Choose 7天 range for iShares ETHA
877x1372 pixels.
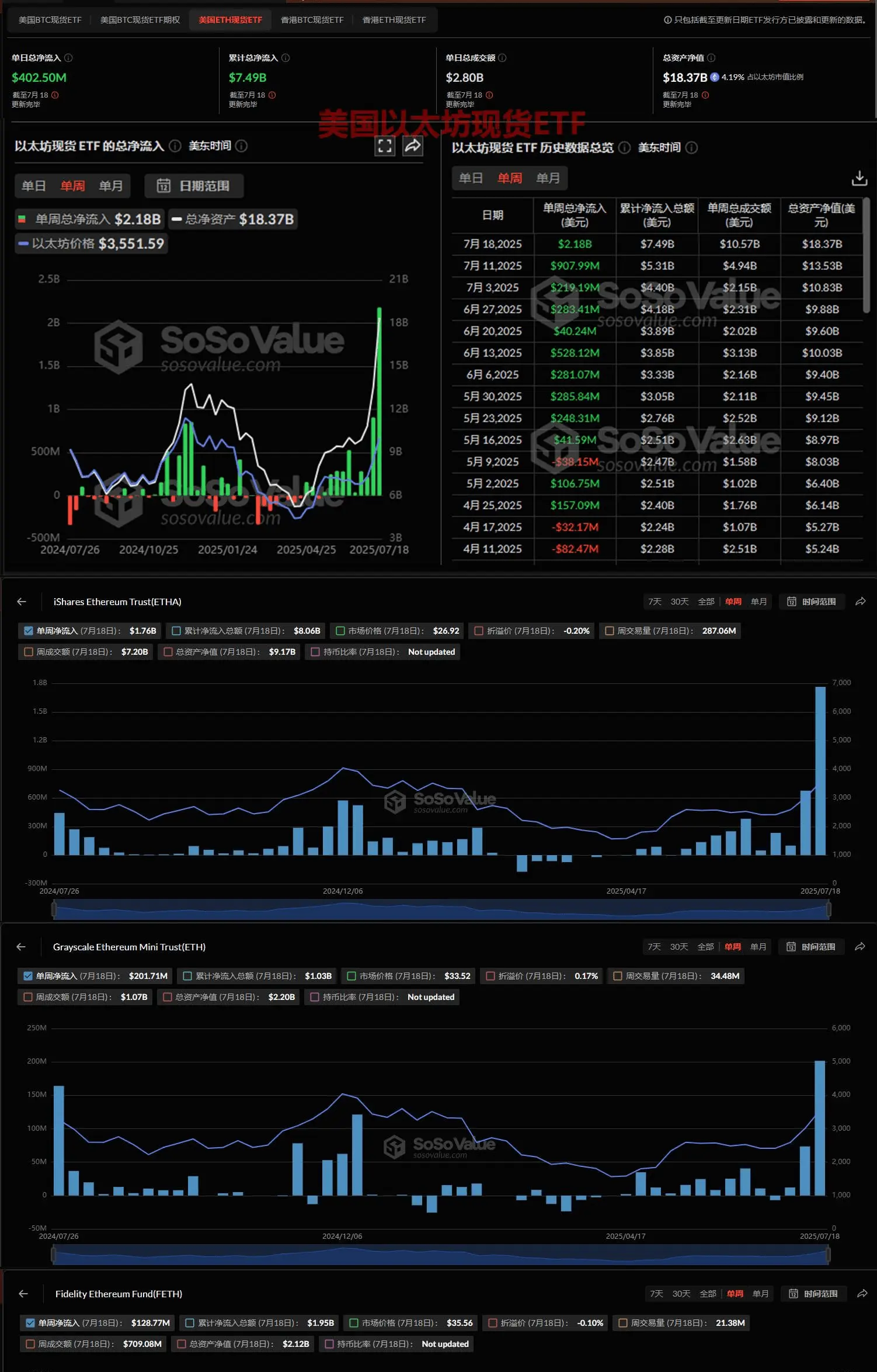pyautogui.click(x=655, y=602)
